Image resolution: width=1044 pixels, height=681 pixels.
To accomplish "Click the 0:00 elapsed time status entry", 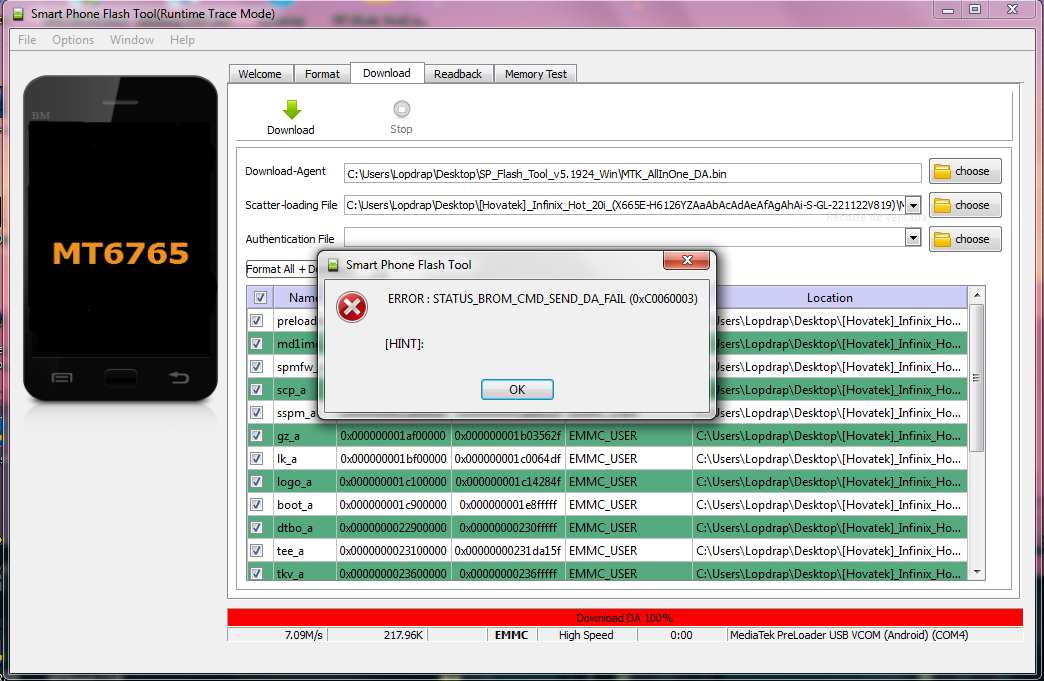I will 681,635.
